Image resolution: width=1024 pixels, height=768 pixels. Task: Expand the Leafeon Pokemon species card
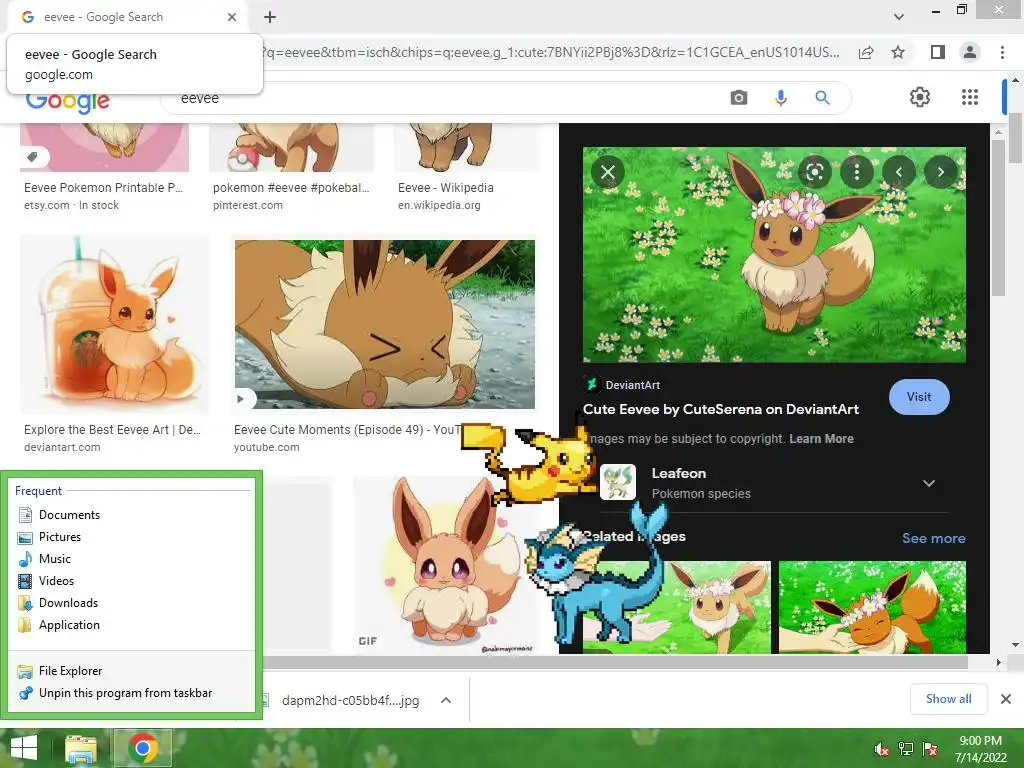(x=929, y=483)
